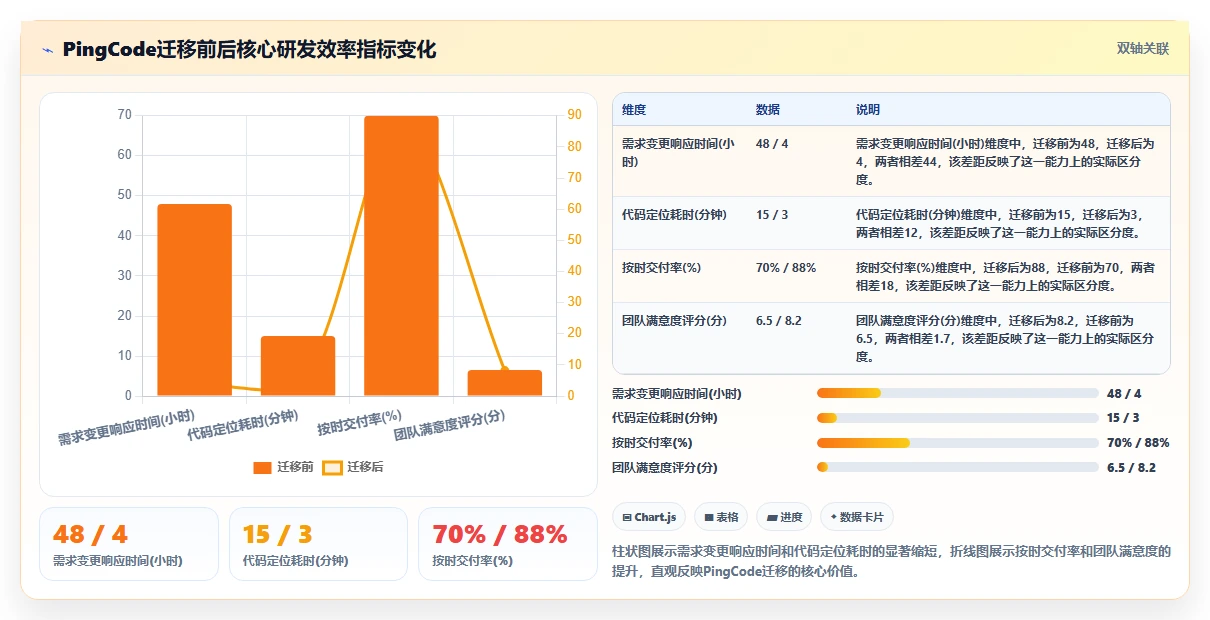Click the left axis value 70
Viewport: 1210px width, 620px height.
pyautogui.click(x=124, y=115)
